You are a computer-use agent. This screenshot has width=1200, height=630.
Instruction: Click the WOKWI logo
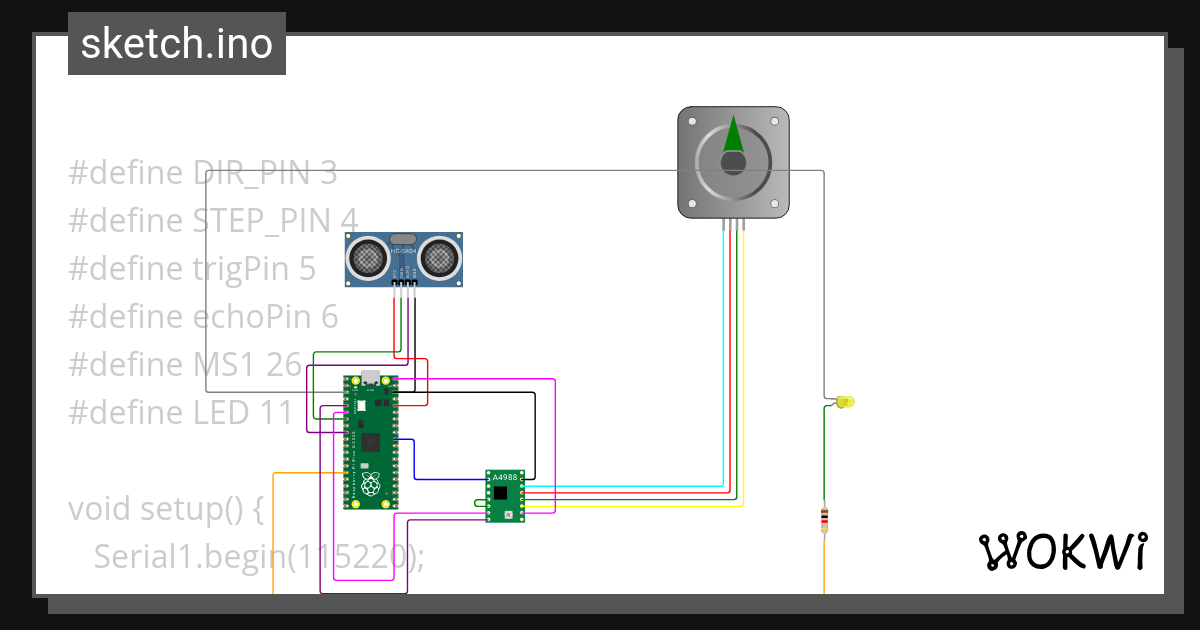pos(1065,550)
